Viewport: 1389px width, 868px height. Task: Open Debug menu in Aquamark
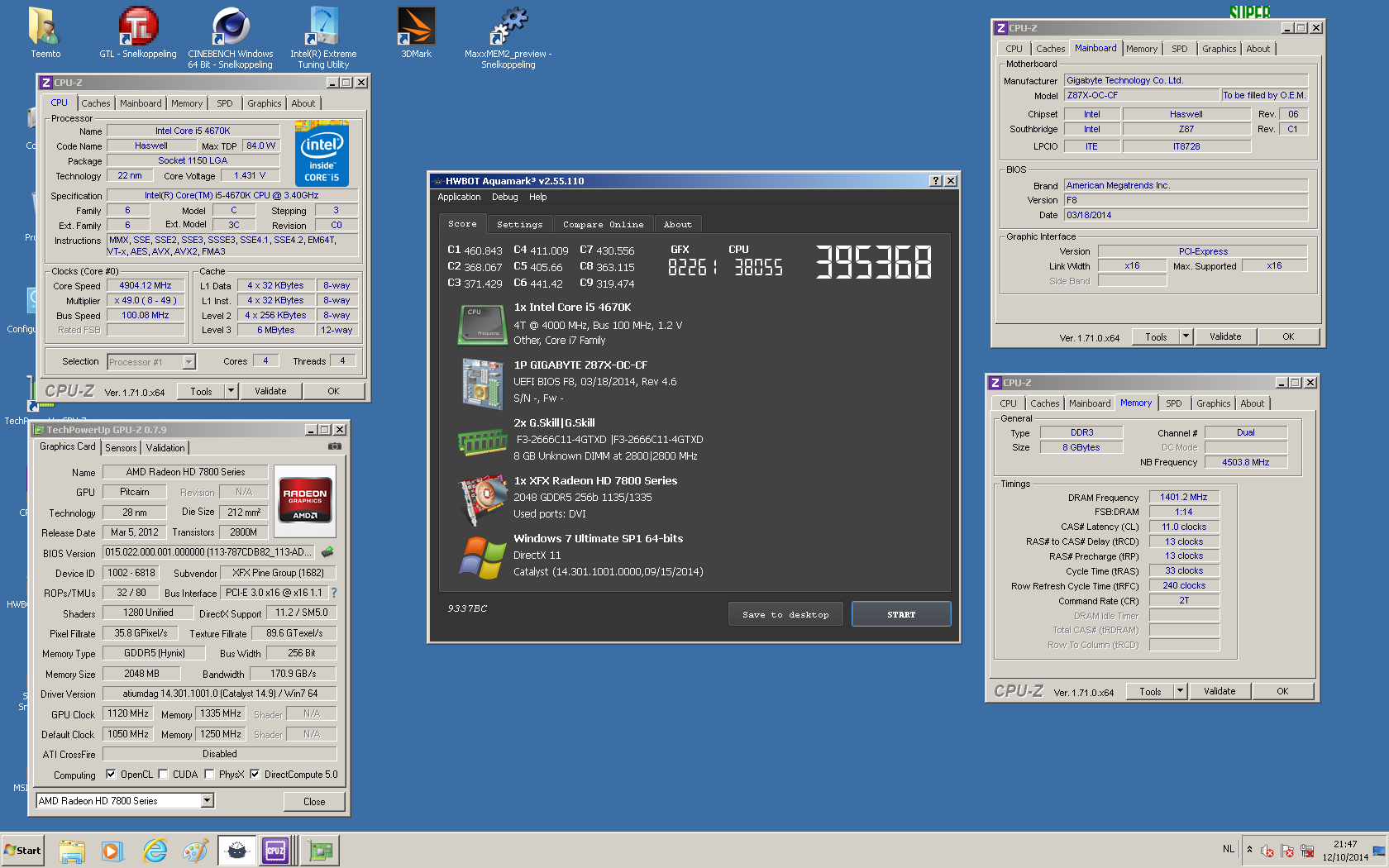(x=504, y=197)
